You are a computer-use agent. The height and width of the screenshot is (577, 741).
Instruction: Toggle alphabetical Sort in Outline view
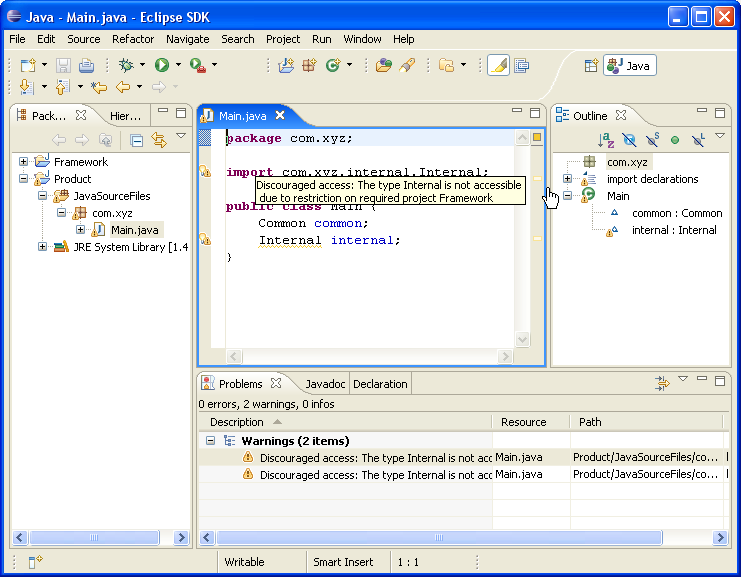606,140
